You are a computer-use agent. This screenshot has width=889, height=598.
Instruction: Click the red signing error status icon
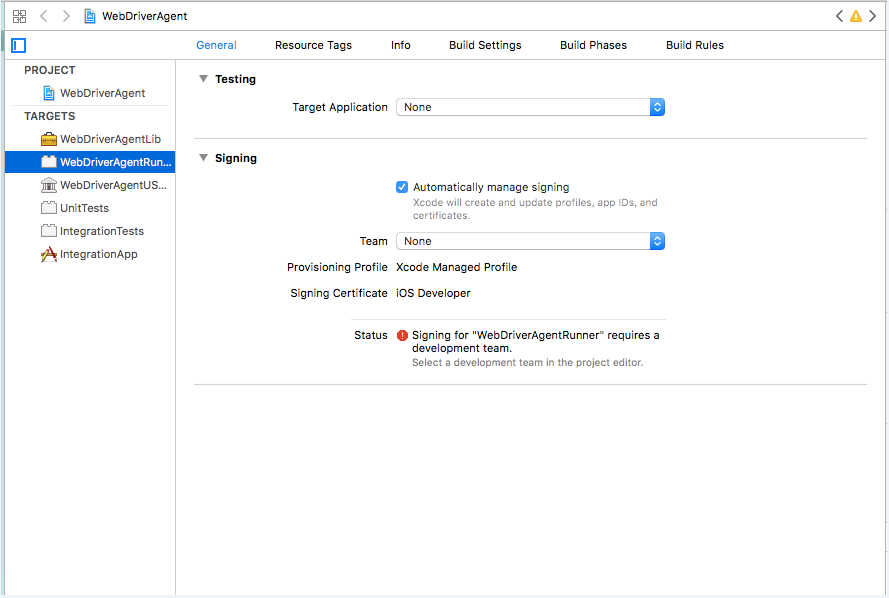click(x=402, y=336)
